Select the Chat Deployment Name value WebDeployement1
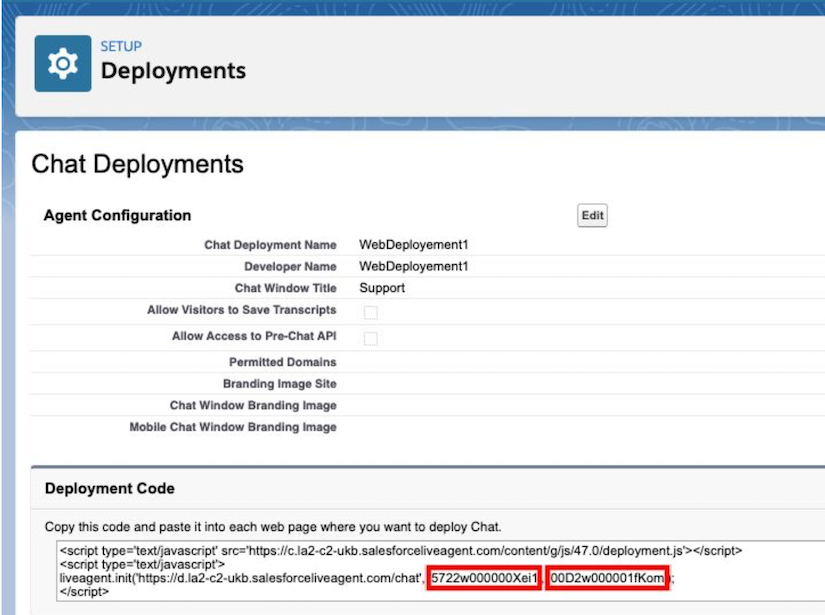825x615 pixels. [414, 245]
